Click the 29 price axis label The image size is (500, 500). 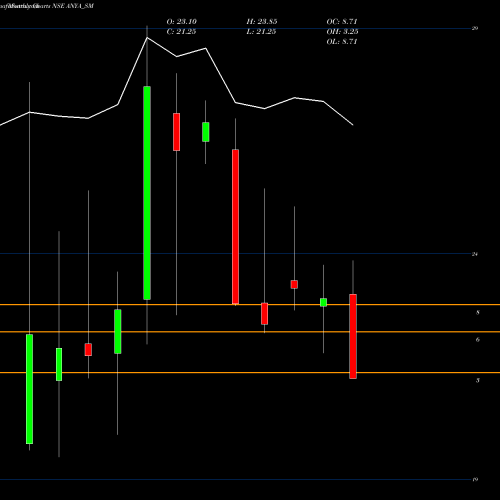[475, 28]
